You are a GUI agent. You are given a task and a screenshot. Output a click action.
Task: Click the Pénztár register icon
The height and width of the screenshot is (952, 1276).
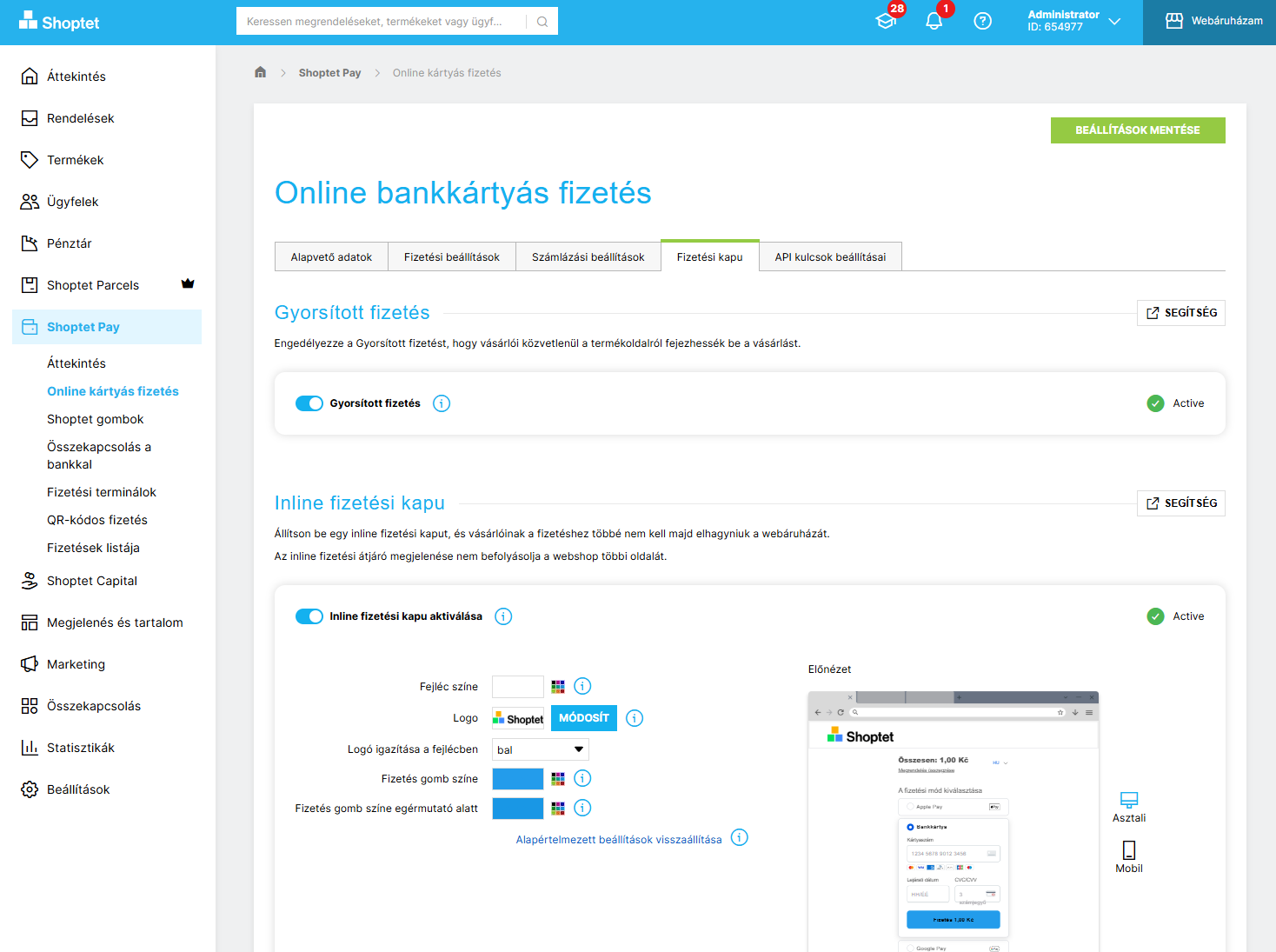pos(30,243)
